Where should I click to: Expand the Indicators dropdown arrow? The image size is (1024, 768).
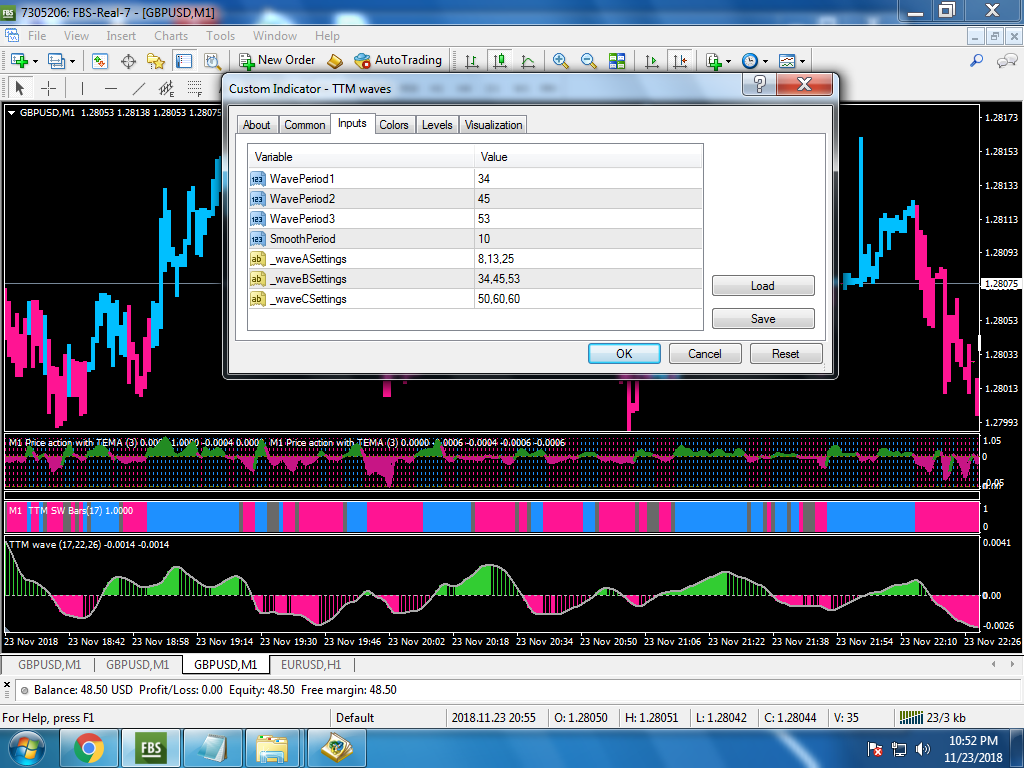(728, 61)
